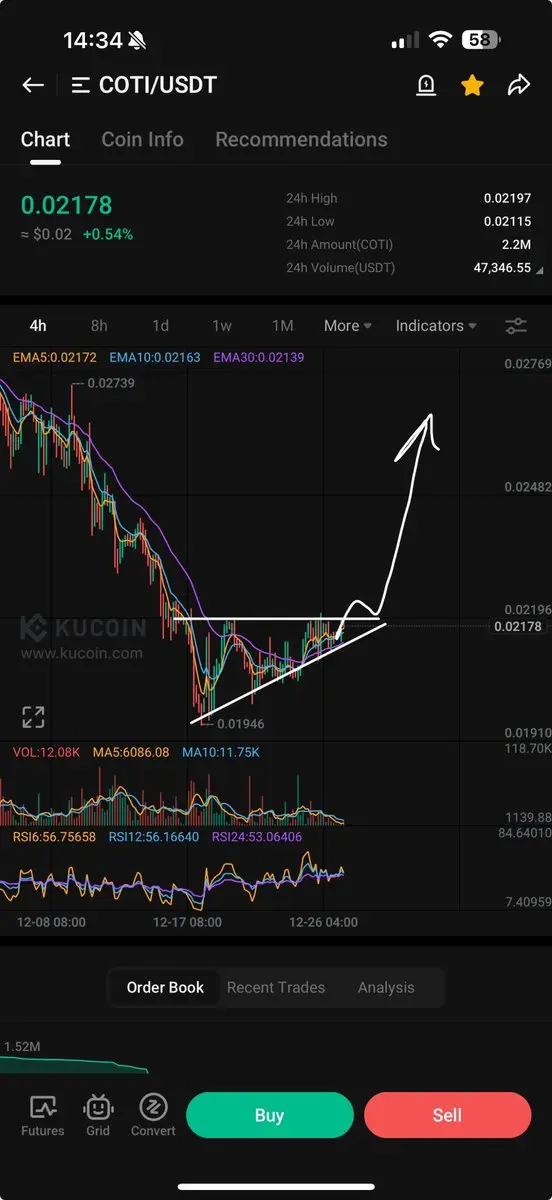The width and height of the screenshot is (552, 1200).
Task: Open the Indicators dropdown
Action: point(436,326)
